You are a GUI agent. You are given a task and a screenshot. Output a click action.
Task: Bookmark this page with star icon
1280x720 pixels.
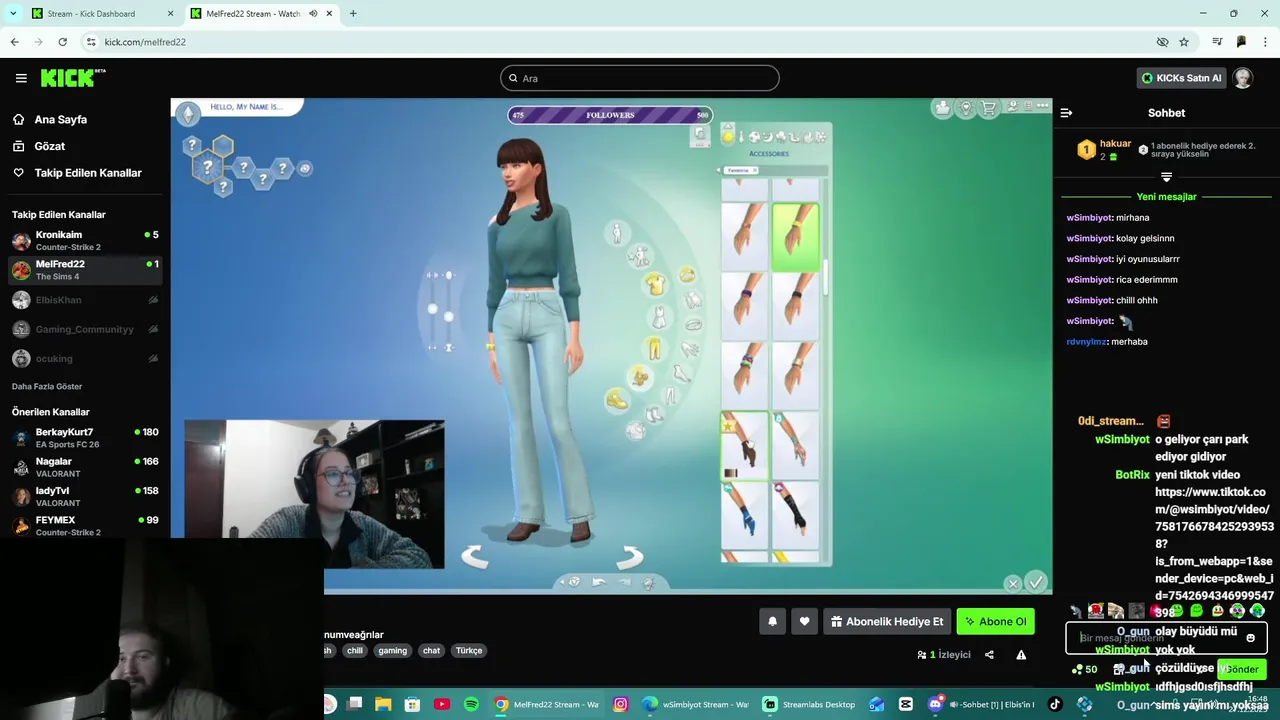[x=1184, y=42]
